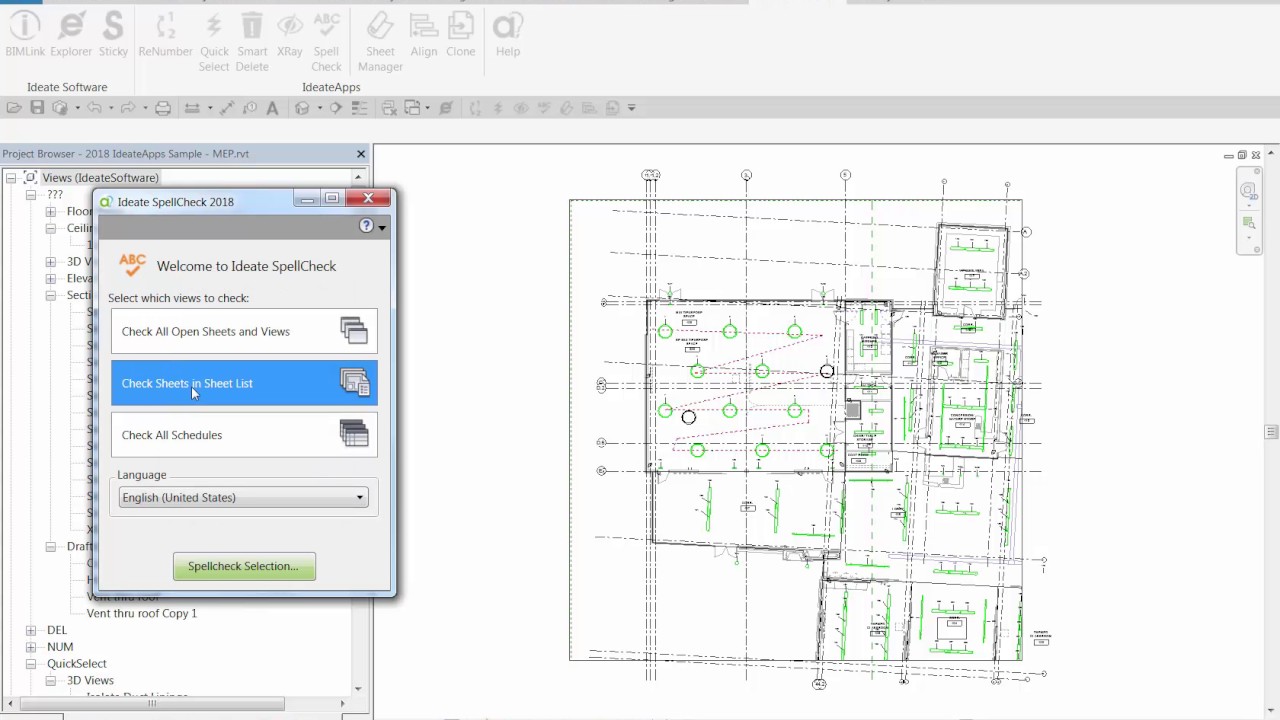Click Redo arrow in quick access toolbar
Screen dimensions: 1280x720
click(x=129, y=108)
